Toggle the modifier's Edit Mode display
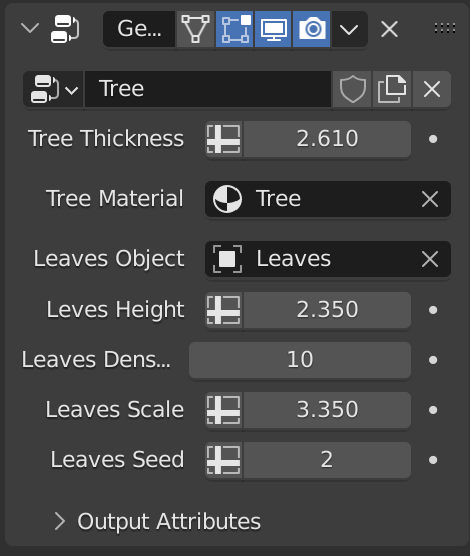Viewport: 470px width, 556px height. [234, 29]
